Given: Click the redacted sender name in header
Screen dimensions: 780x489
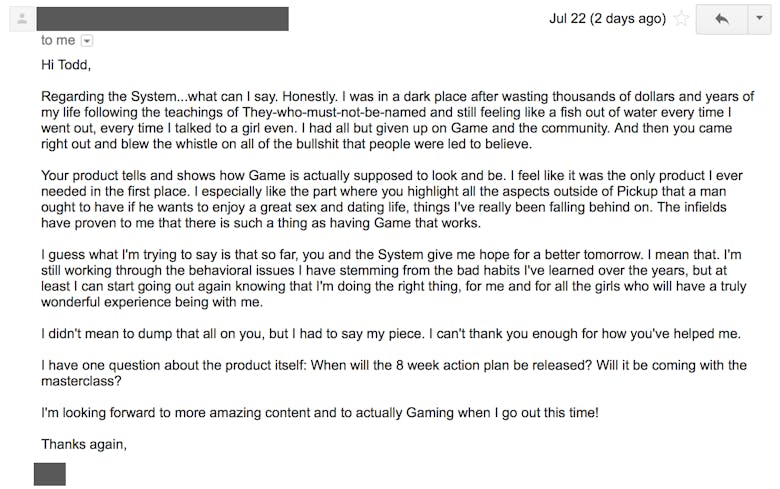Looking at the screenshot, I should (x=164, y=19).
